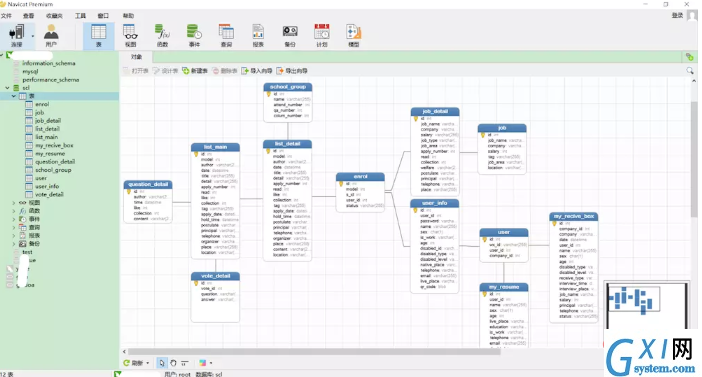Open the 工具 menu

coord(80,16)
